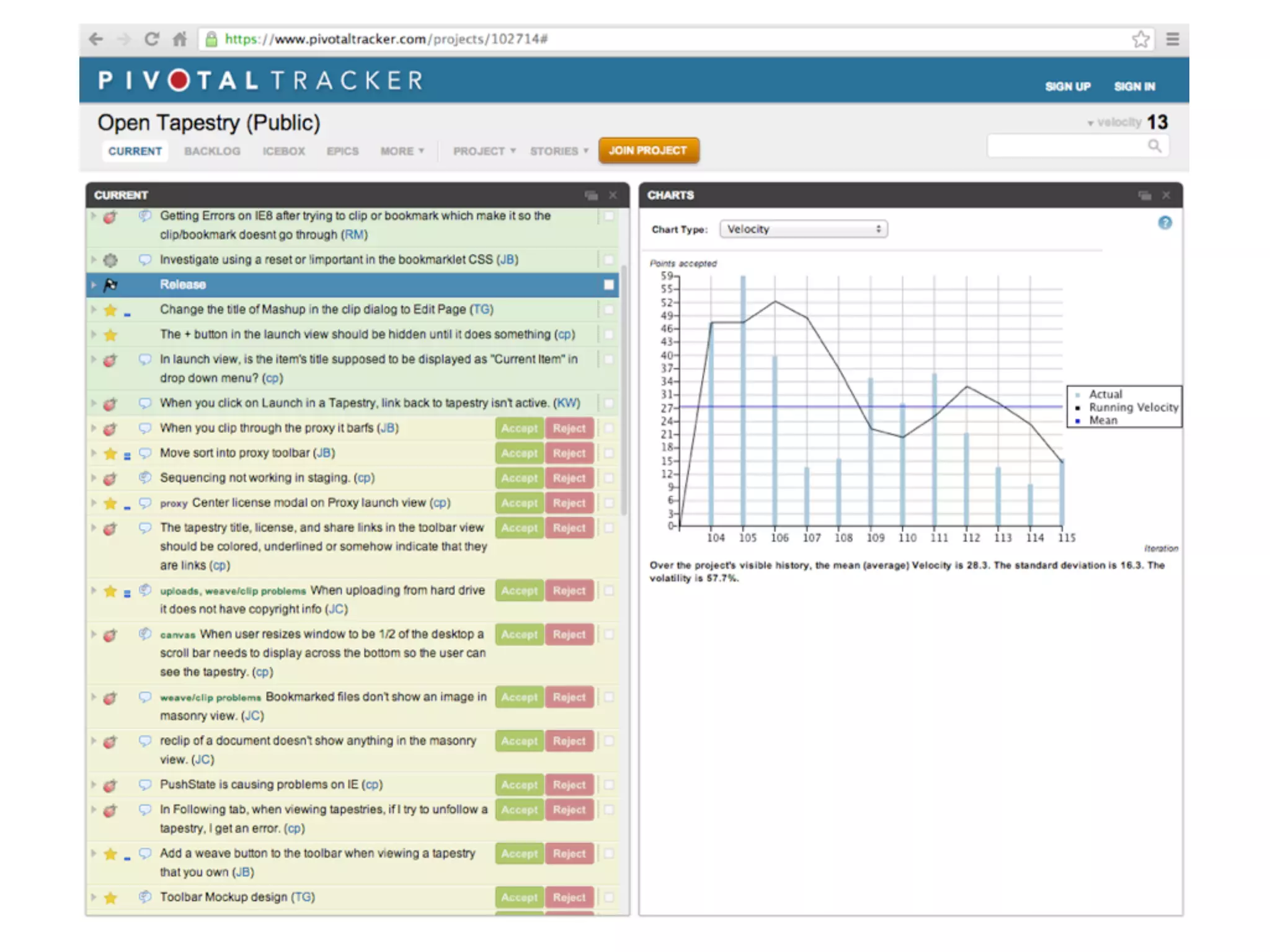The image size is (1270, 952).
Task: Open the browser hamburger menu
Action: (1172, 39)
